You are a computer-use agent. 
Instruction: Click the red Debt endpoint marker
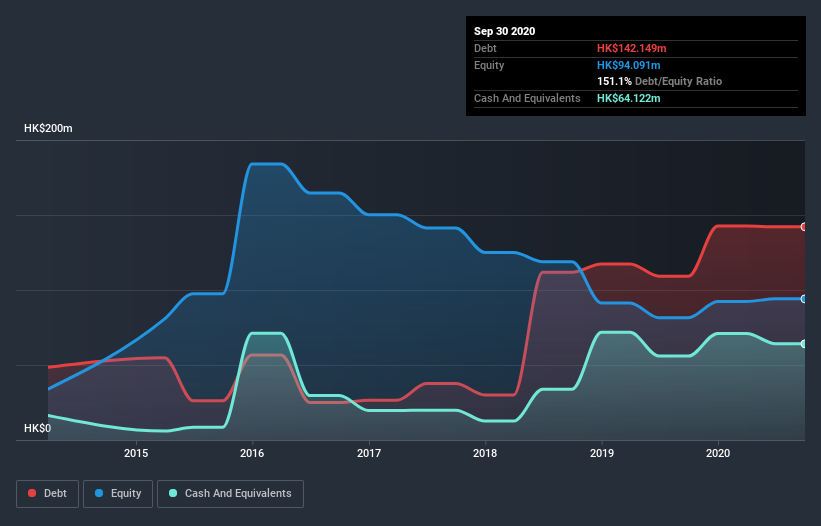coord(804,227)
